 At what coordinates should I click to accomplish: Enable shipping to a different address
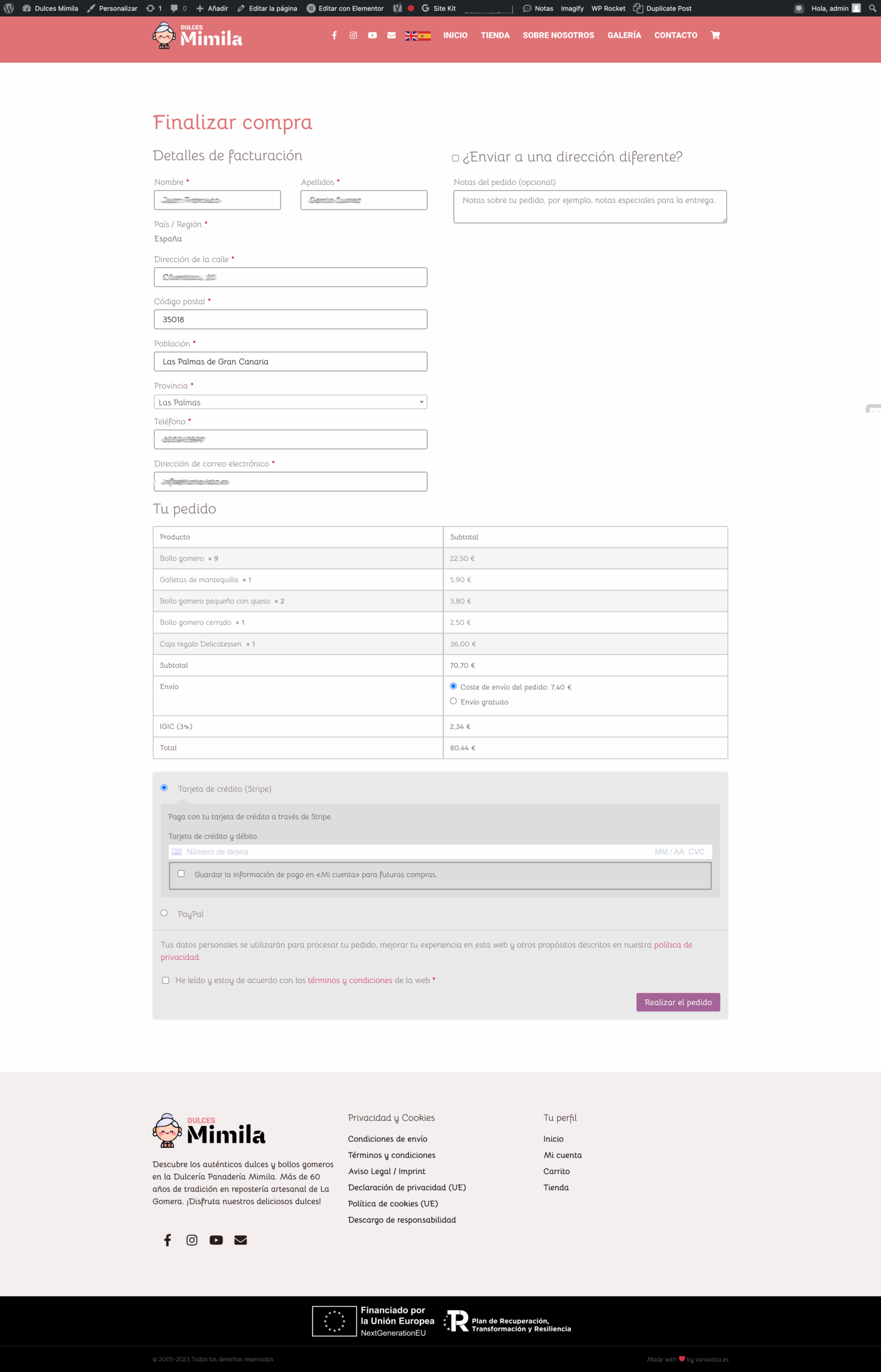(456, 159)
